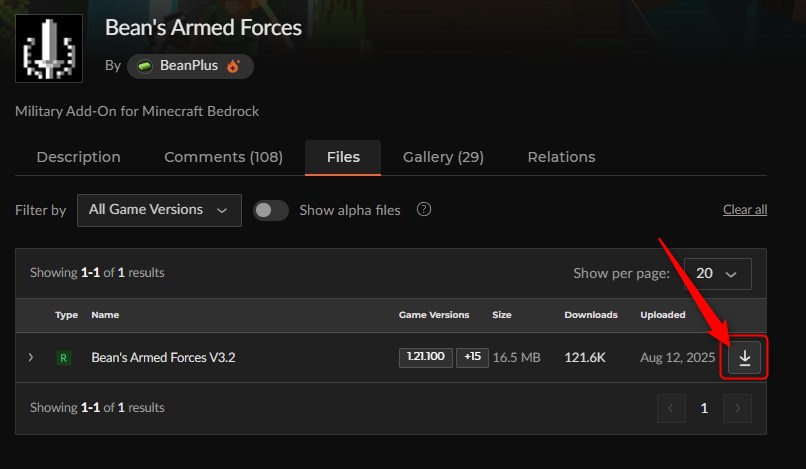Open the Show per page dropdown set to 20
806x469 pixels.
tap(718, 274)
